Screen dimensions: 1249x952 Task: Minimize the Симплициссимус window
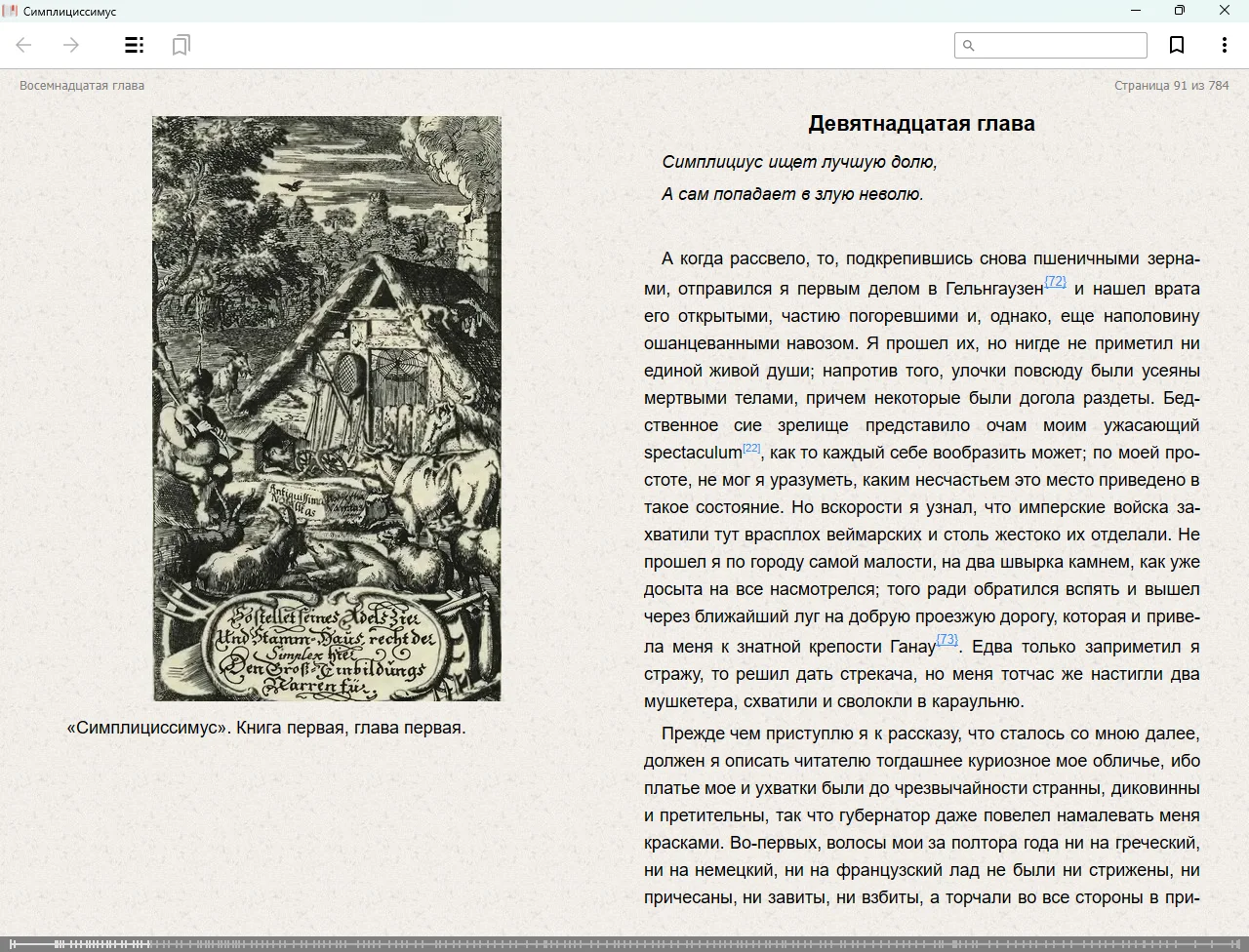(x=1136, y=11)
